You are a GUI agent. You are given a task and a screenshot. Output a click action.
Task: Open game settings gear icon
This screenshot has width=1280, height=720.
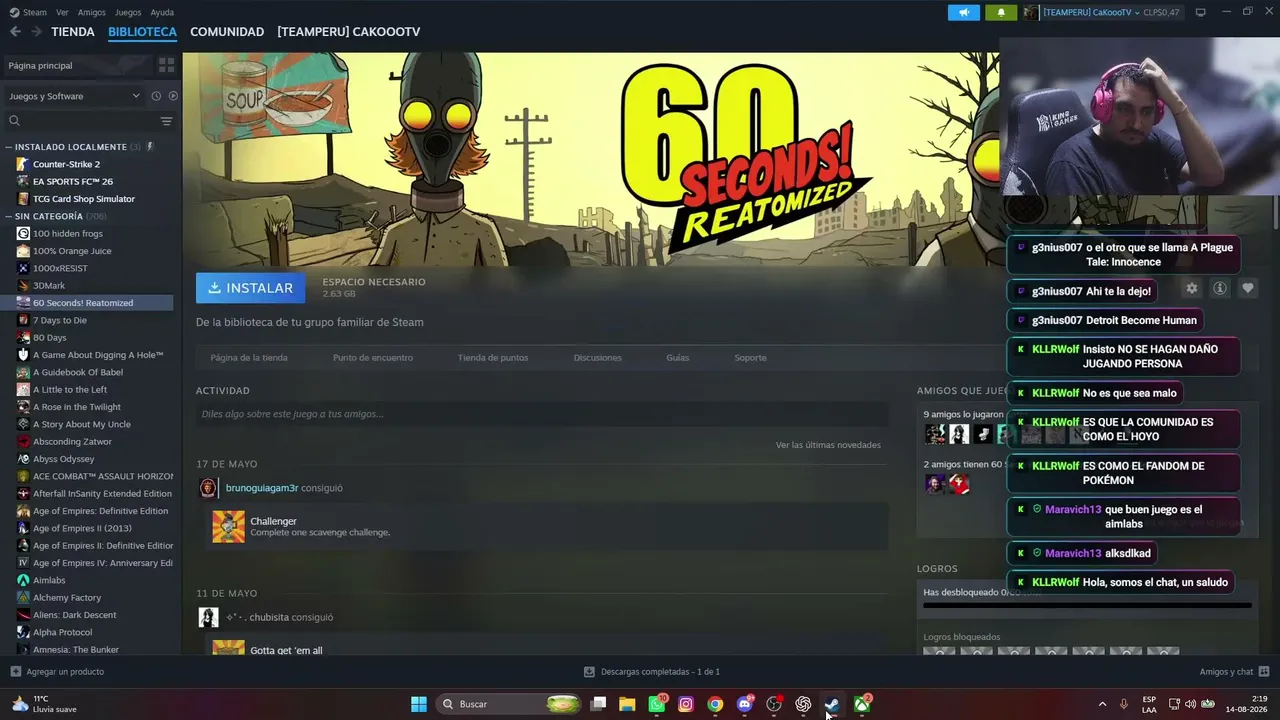tap(1191, 288)
